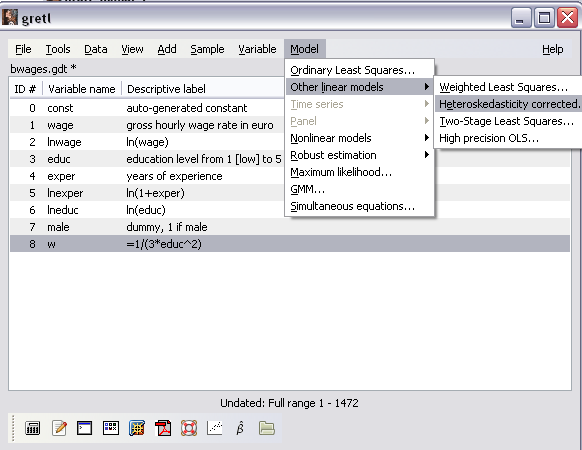
Task: Sort by the ID # column header
Action: coord(26,89)
